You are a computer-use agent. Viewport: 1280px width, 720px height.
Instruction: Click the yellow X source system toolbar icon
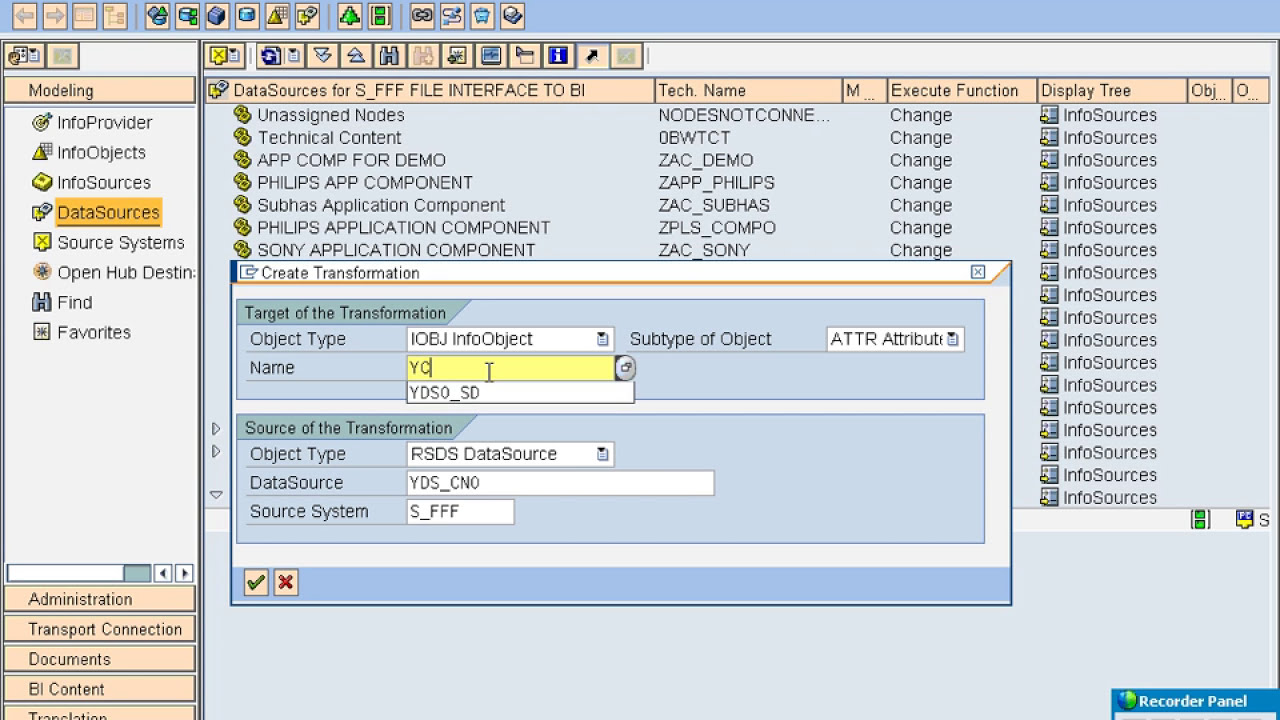(223, 56)
